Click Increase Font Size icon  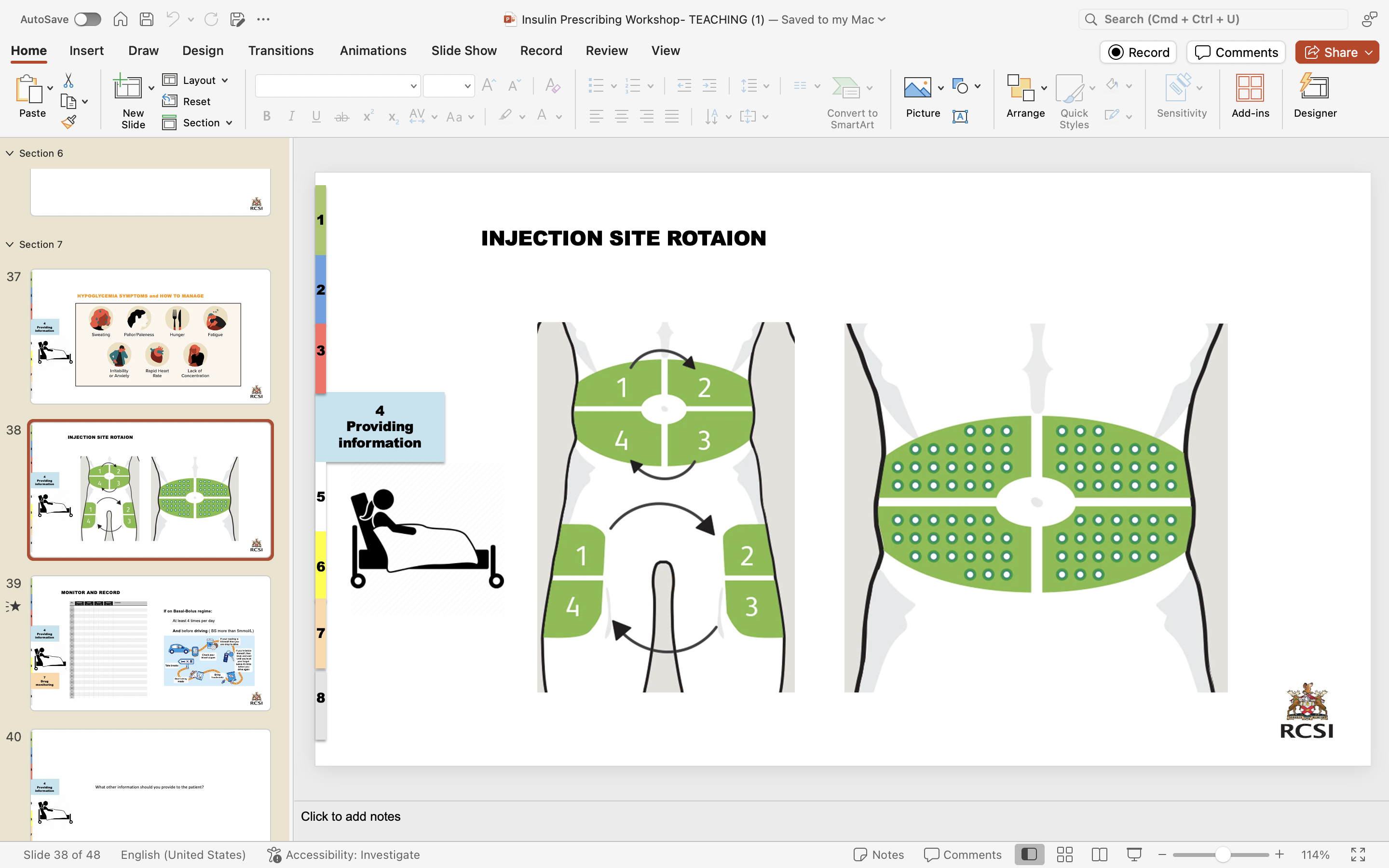[x=489, y=85]
